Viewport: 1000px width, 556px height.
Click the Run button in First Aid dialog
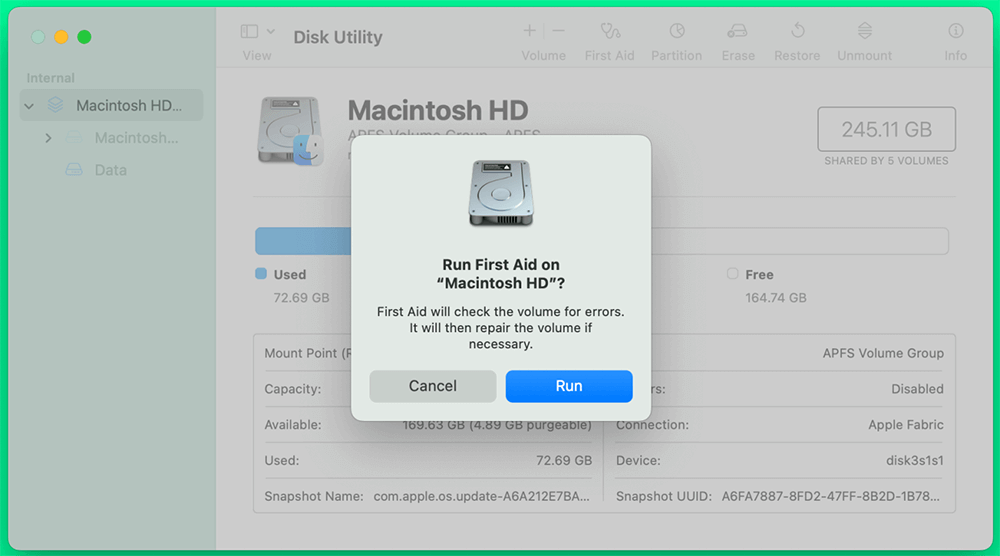click(x=569, y=386)
